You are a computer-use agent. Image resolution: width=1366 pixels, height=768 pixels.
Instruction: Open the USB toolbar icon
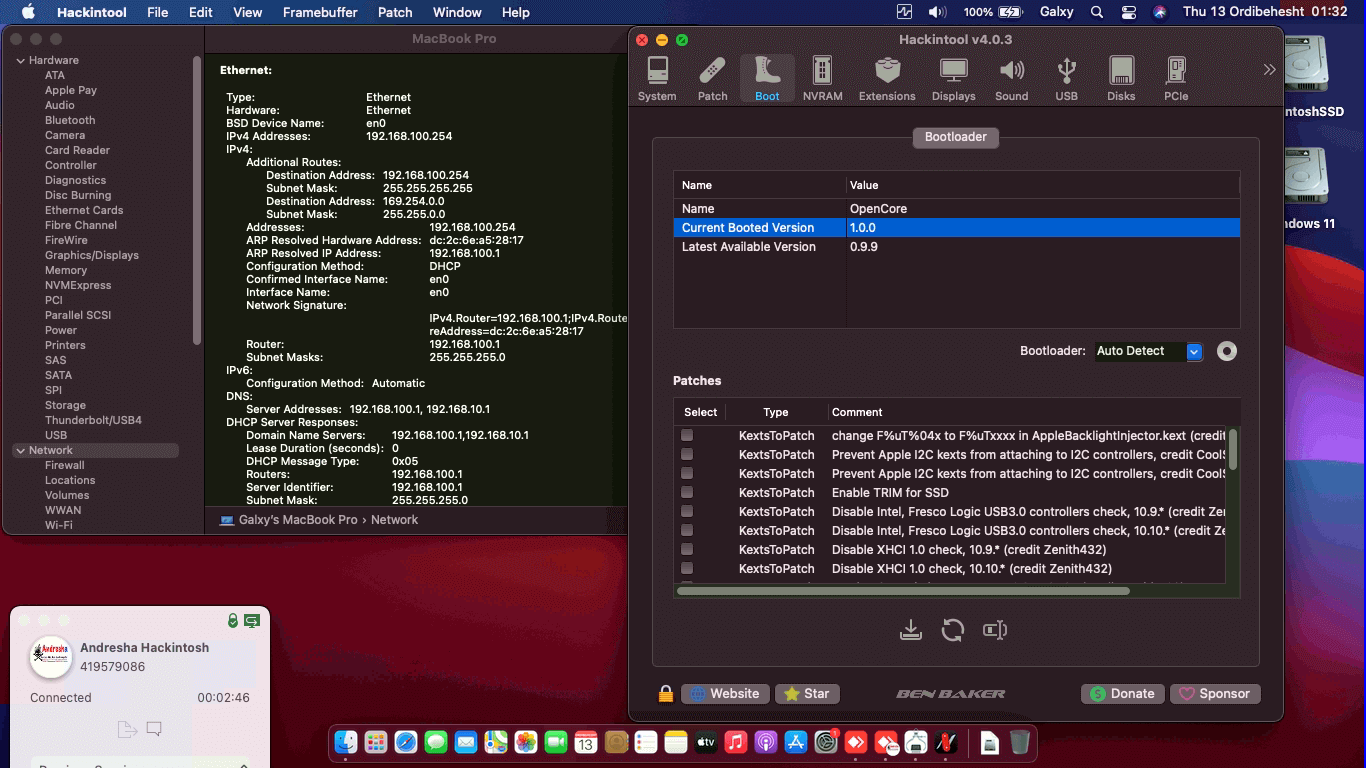coord(1066,79)
